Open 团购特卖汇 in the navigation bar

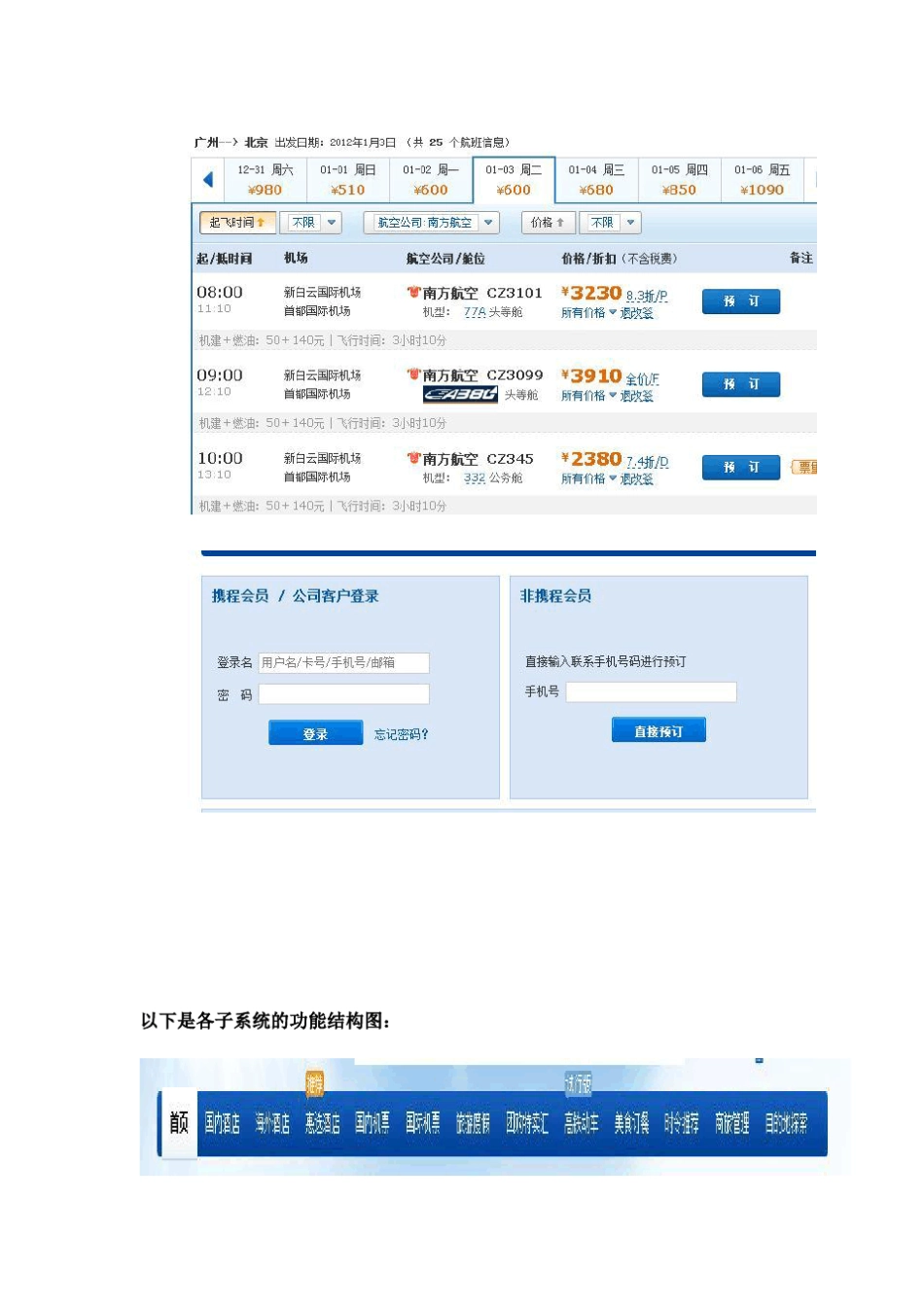[527, 1124]
